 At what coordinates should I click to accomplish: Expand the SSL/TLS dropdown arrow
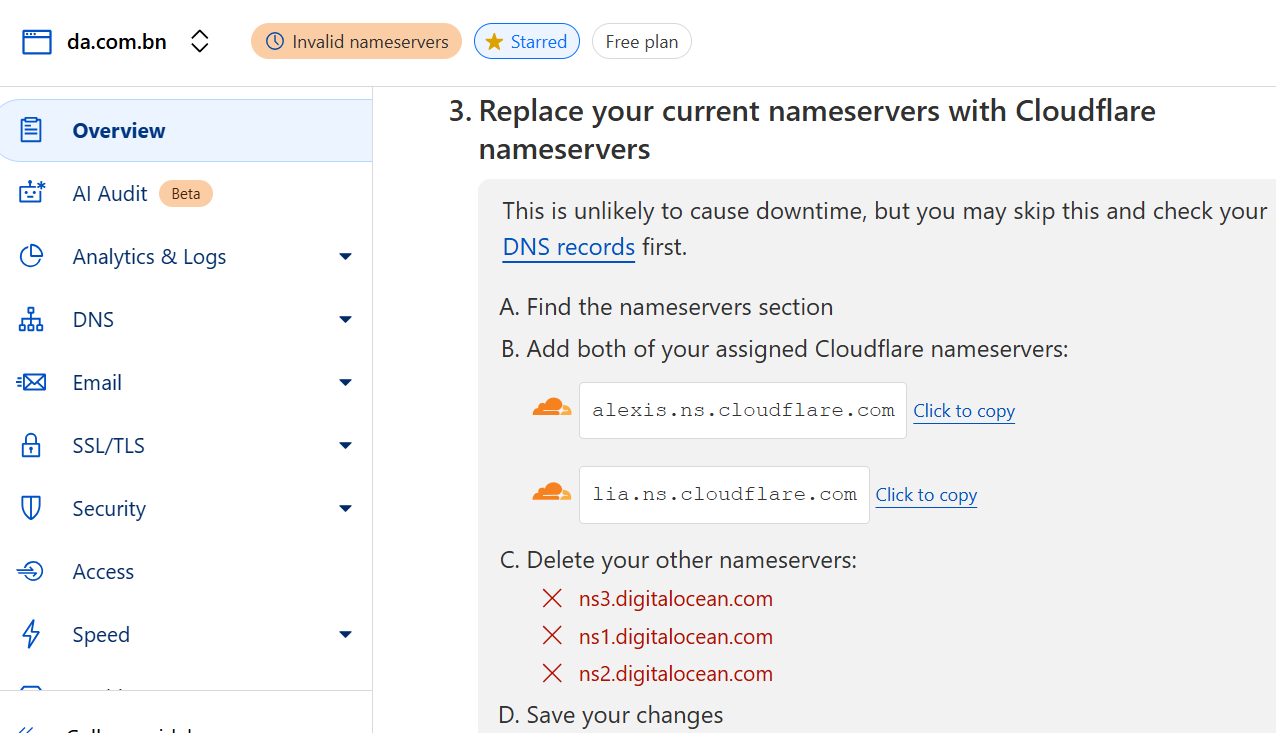pyautogui.click(x=346, y=446)
